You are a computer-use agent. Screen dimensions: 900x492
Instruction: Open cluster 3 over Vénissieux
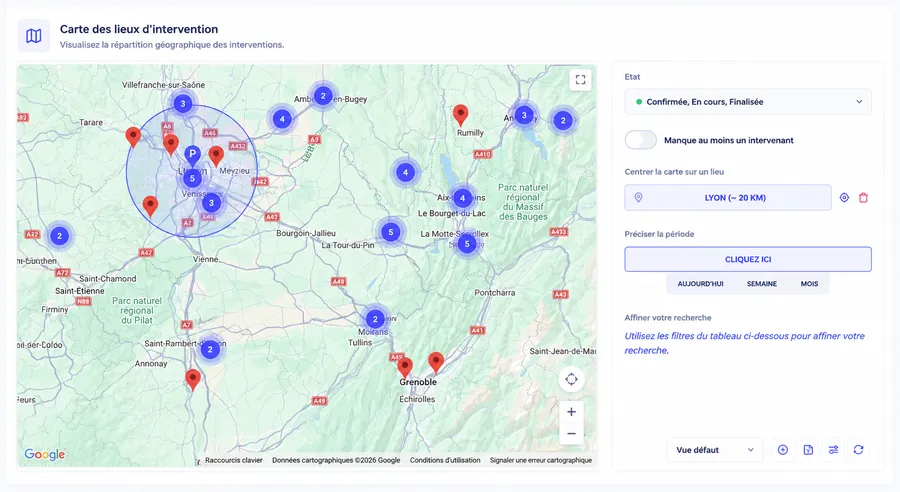pyautogui.click(x=211, y=203)
